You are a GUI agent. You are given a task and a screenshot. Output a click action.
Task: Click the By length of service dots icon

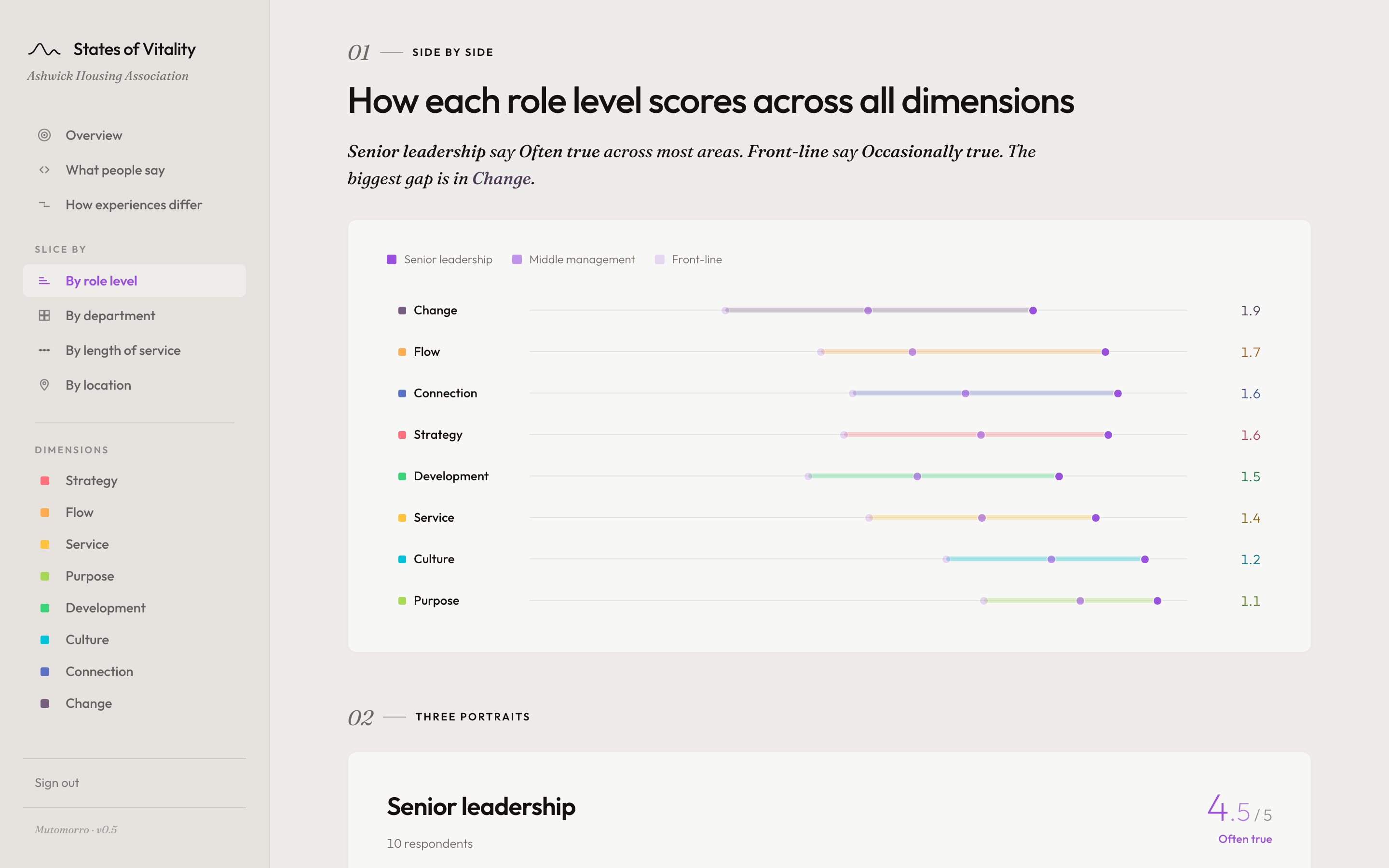click(x=44, y=350)
